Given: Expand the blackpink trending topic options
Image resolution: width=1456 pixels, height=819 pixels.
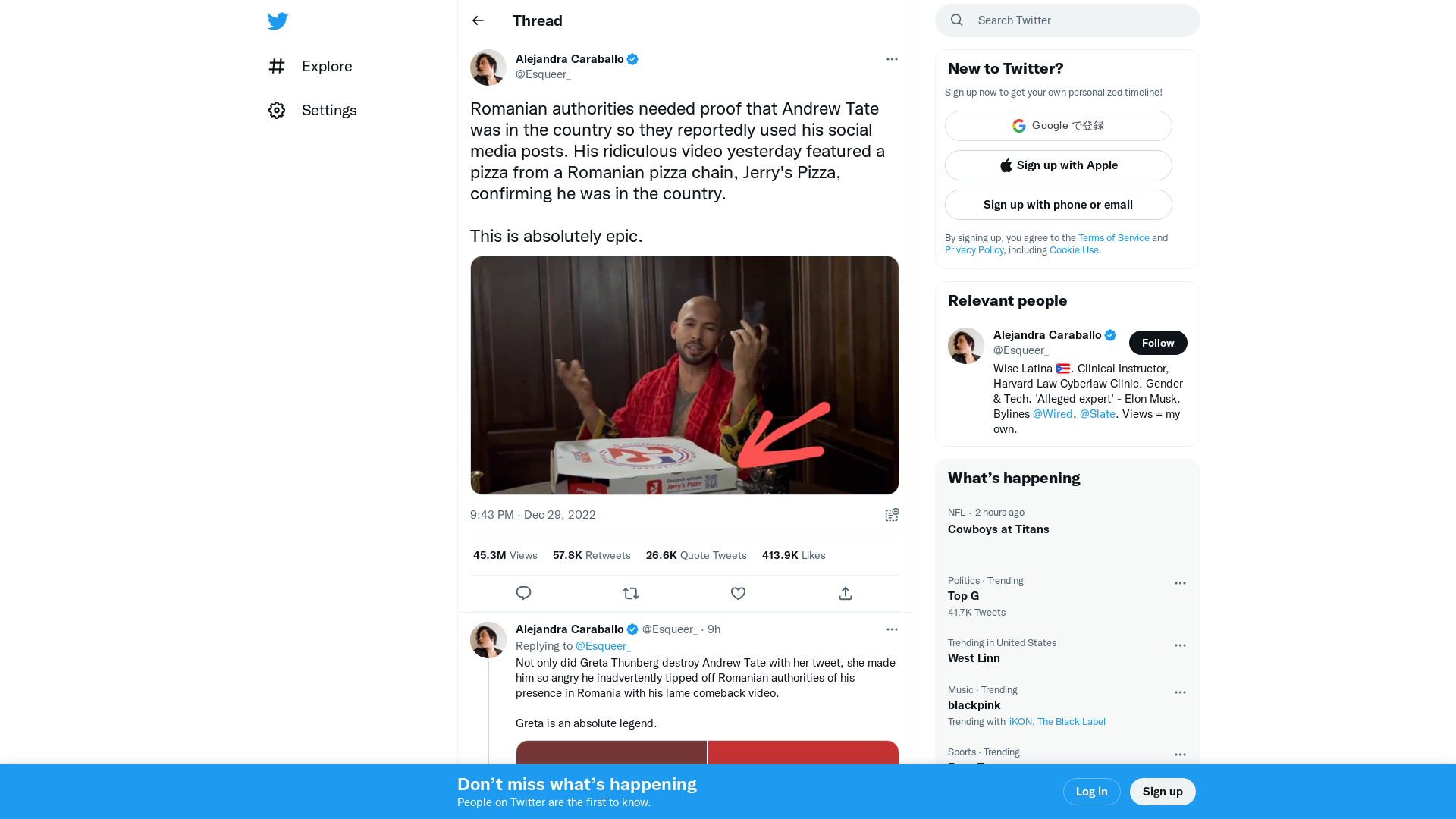Looking at the screenshot, I should pyautogui.click(x=1180, y=691).
